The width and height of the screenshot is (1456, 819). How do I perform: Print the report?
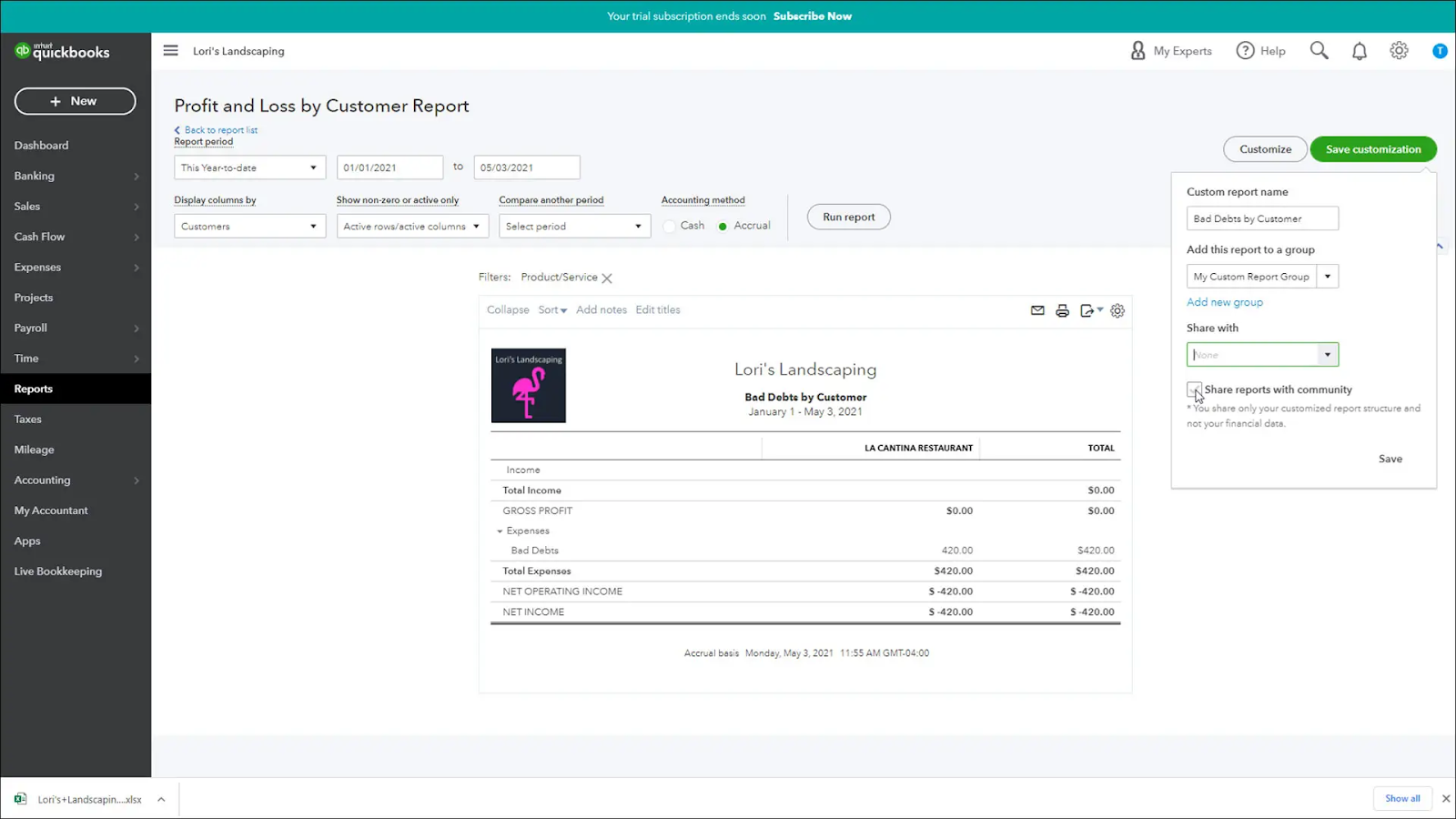(x=1062, y=310)
